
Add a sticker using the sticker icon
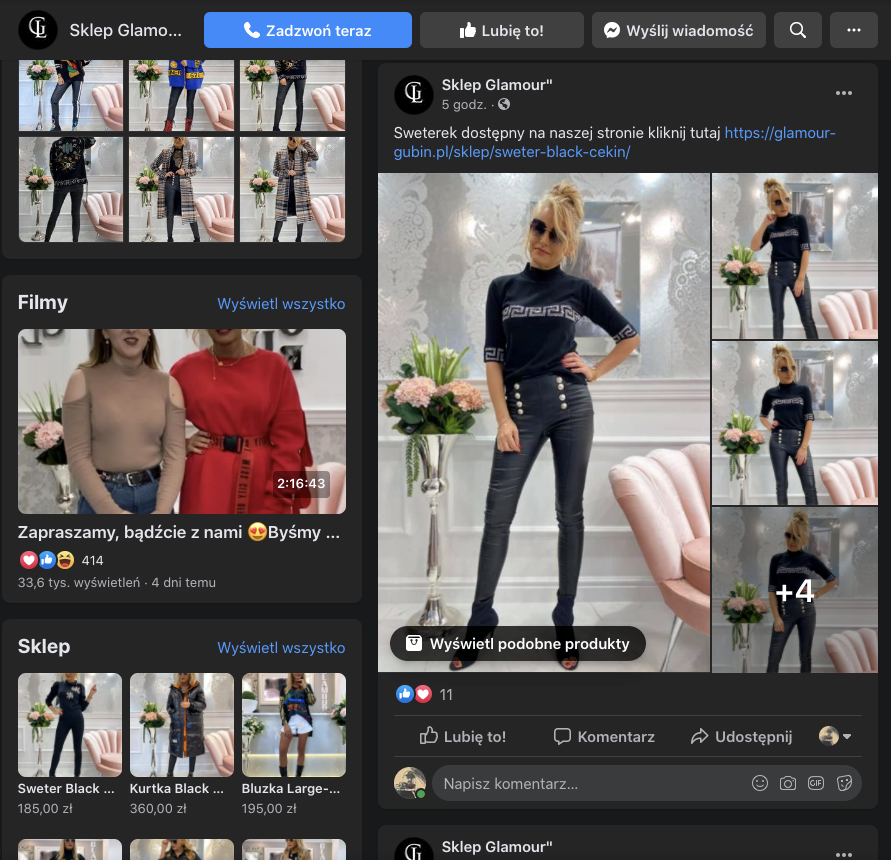click(844, 783)
